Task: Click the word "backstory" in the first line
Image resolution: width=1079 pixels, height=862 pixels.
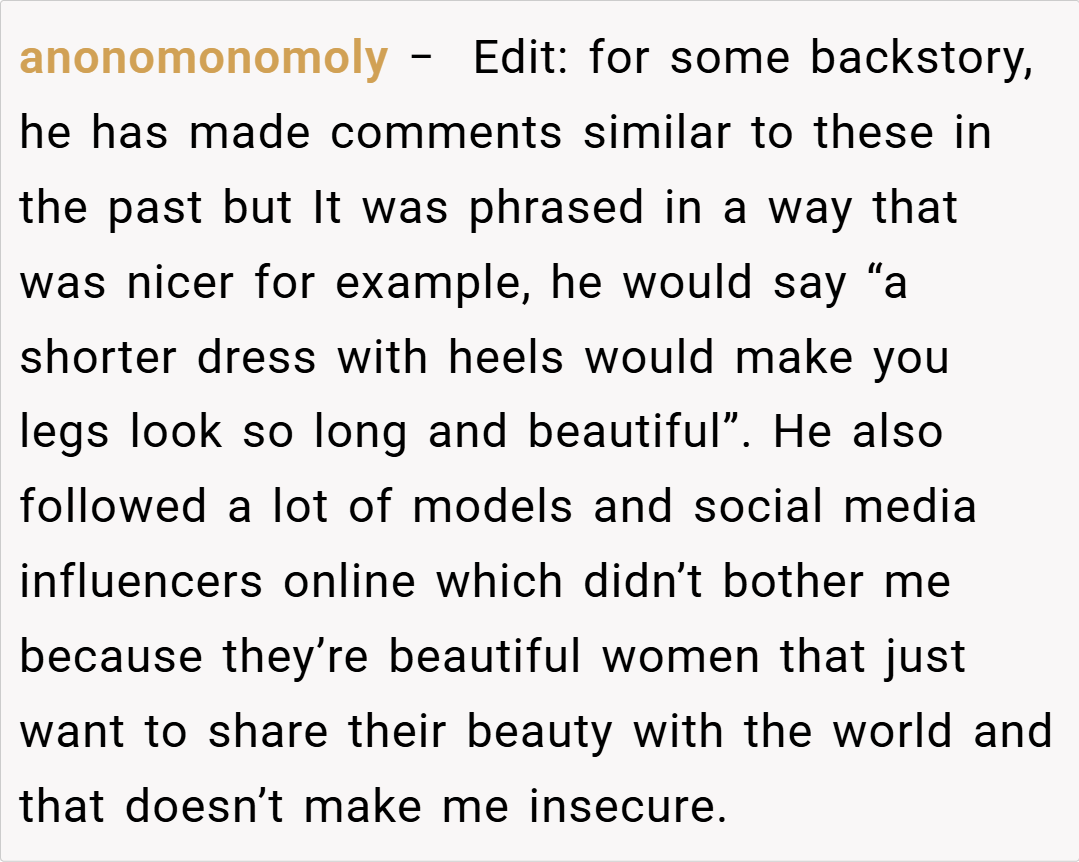Action: pyautogui.click(x=918, y=59)
